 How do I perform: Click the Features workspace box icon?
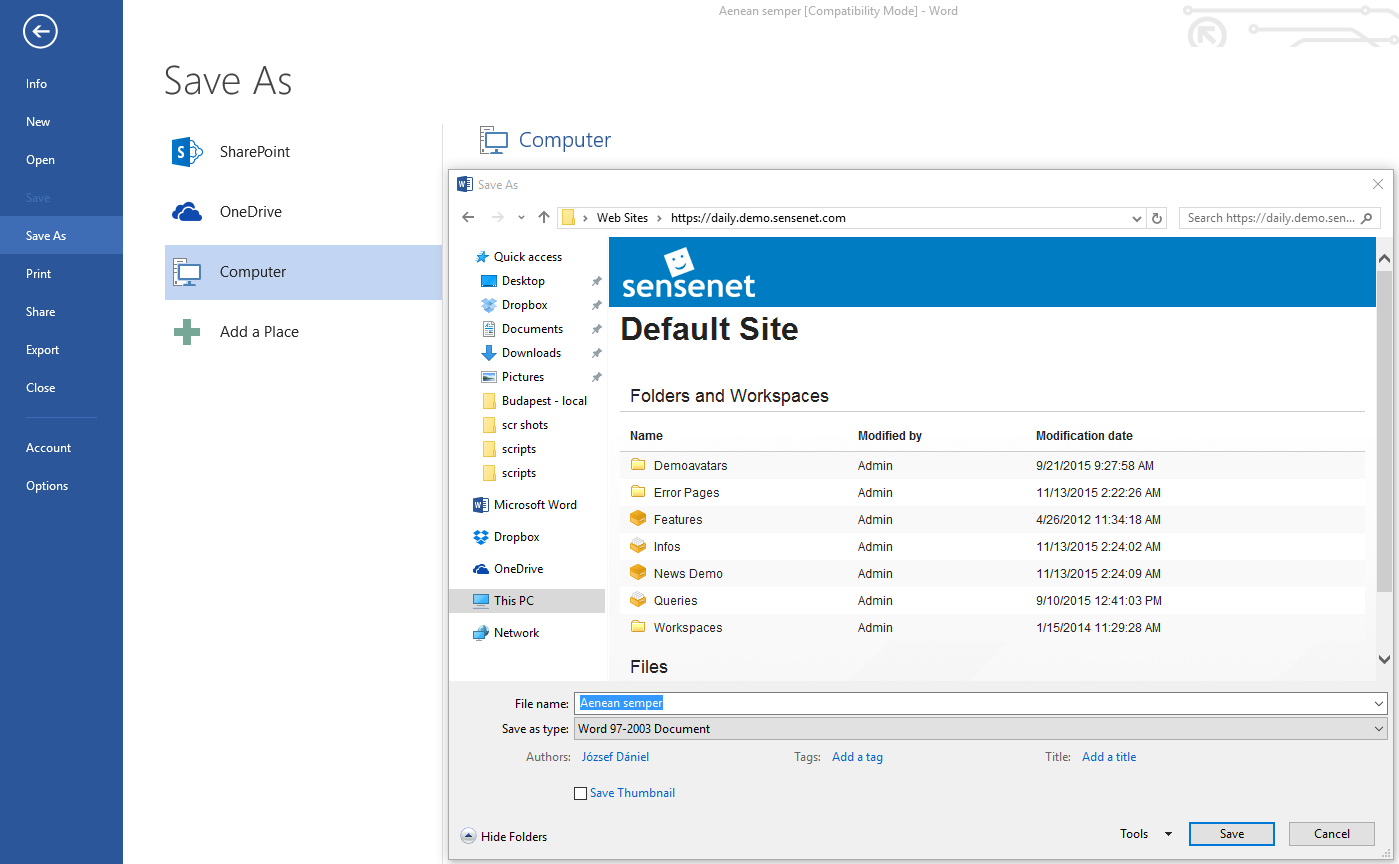(x=638, y=519)
